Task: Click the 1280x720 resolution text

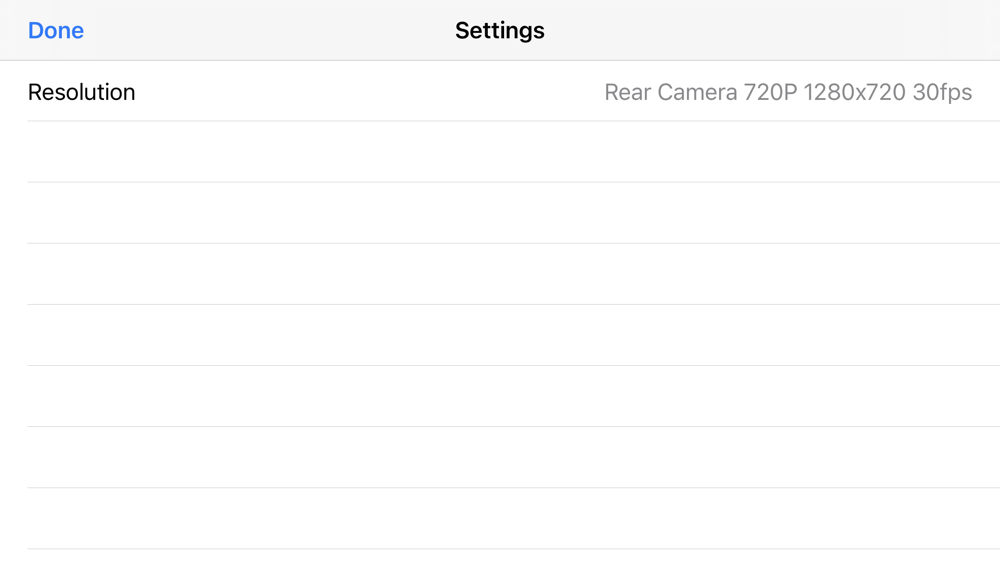Action: (854, 93)
